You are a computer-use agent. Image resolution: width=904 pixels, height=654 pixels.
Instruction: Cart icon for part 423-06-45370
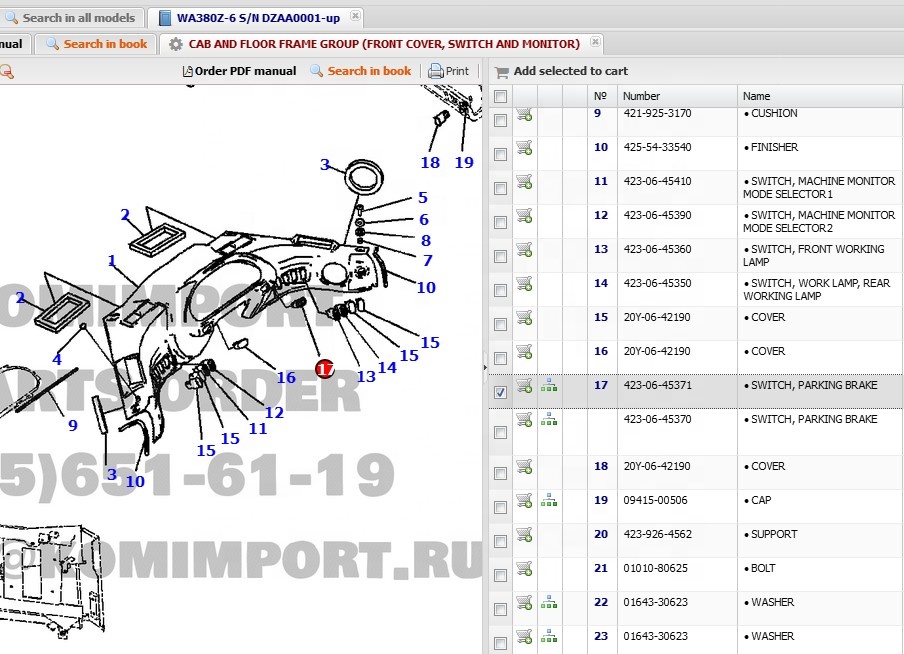point(524,420)
